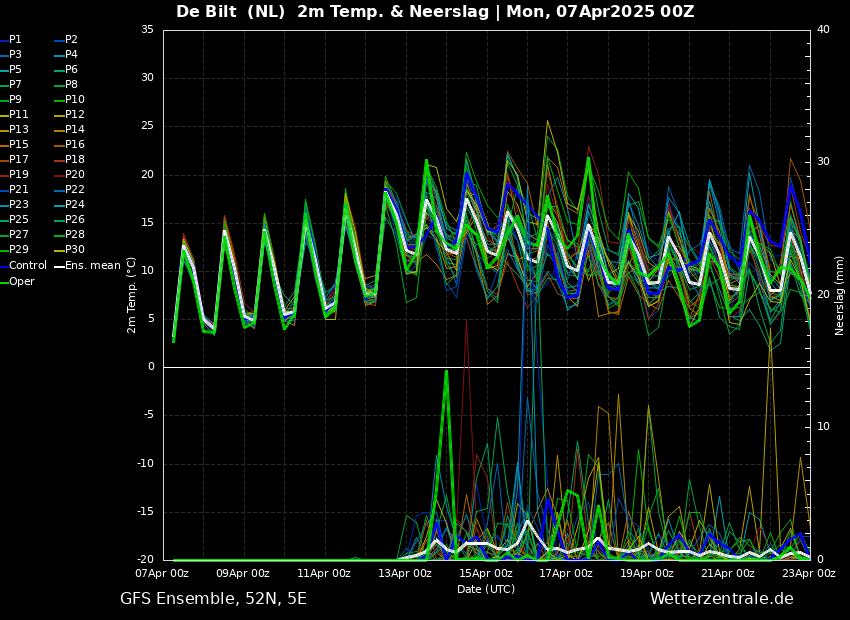Click the Date (UTC) axis title

tap(486, 589)
